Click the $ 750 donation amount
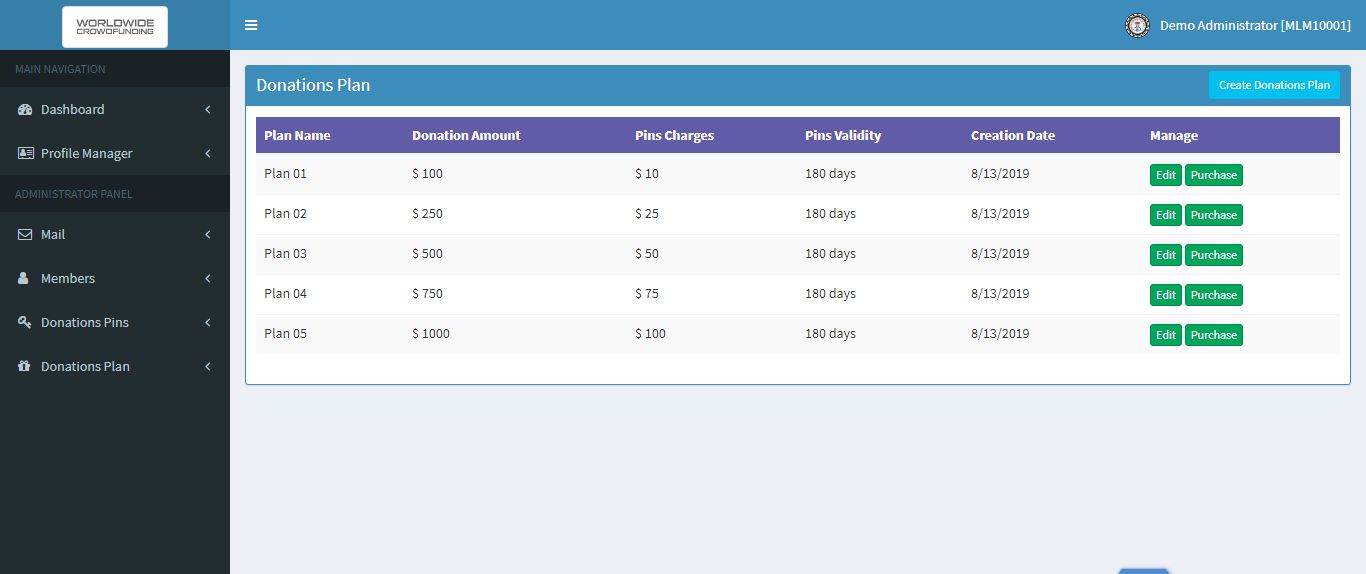The width and height of the screenshot is (1366, 574). (427, 293)
